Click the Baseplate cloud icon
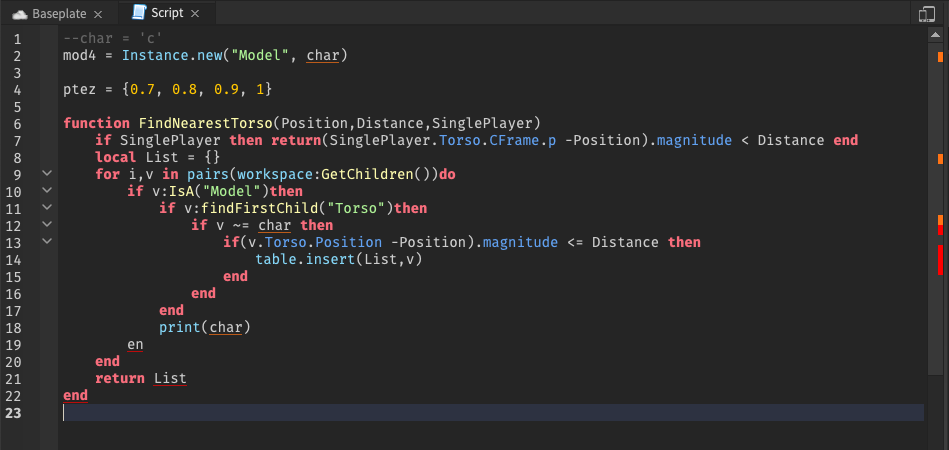Viewport: 949px width, 450px height. (20, 14)
